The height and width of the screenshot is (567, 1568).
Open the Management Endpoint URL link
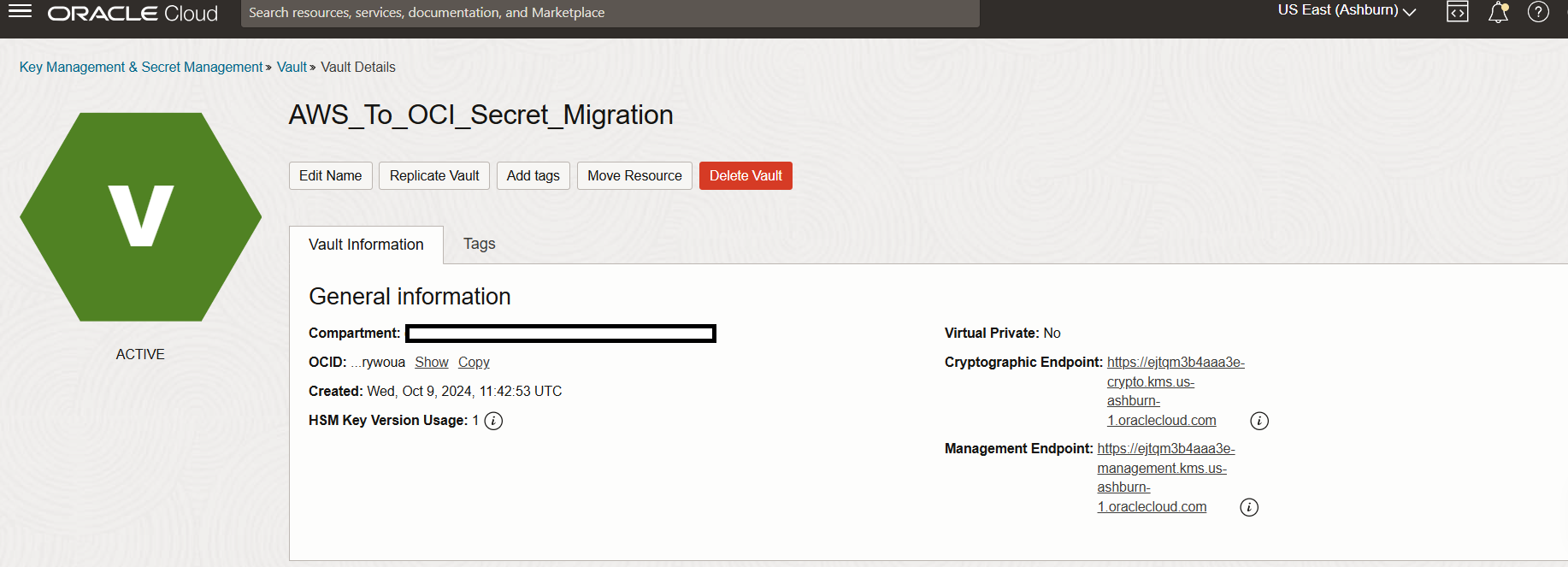1166,478
